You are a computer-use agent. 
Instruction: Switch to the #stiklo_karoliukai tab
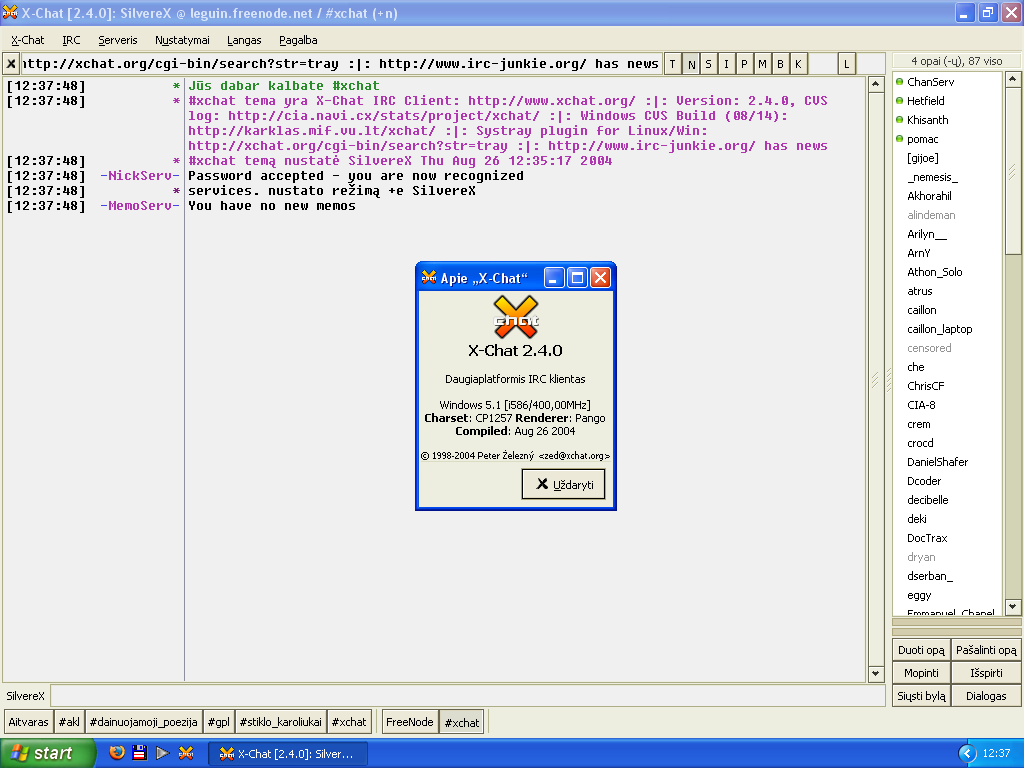(x=281, y=722)
